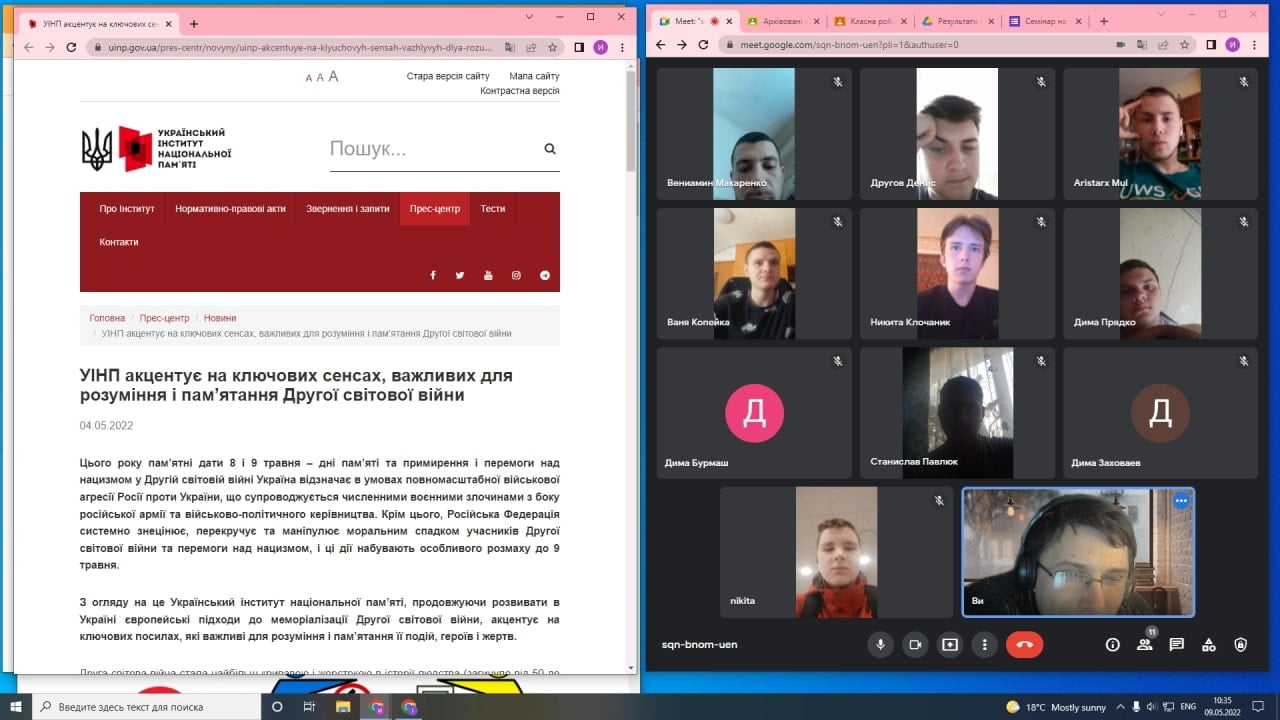Select Вениамин Макаренко's video tile
Screen dimensions: 1280x720
click(x=754, y=134)
